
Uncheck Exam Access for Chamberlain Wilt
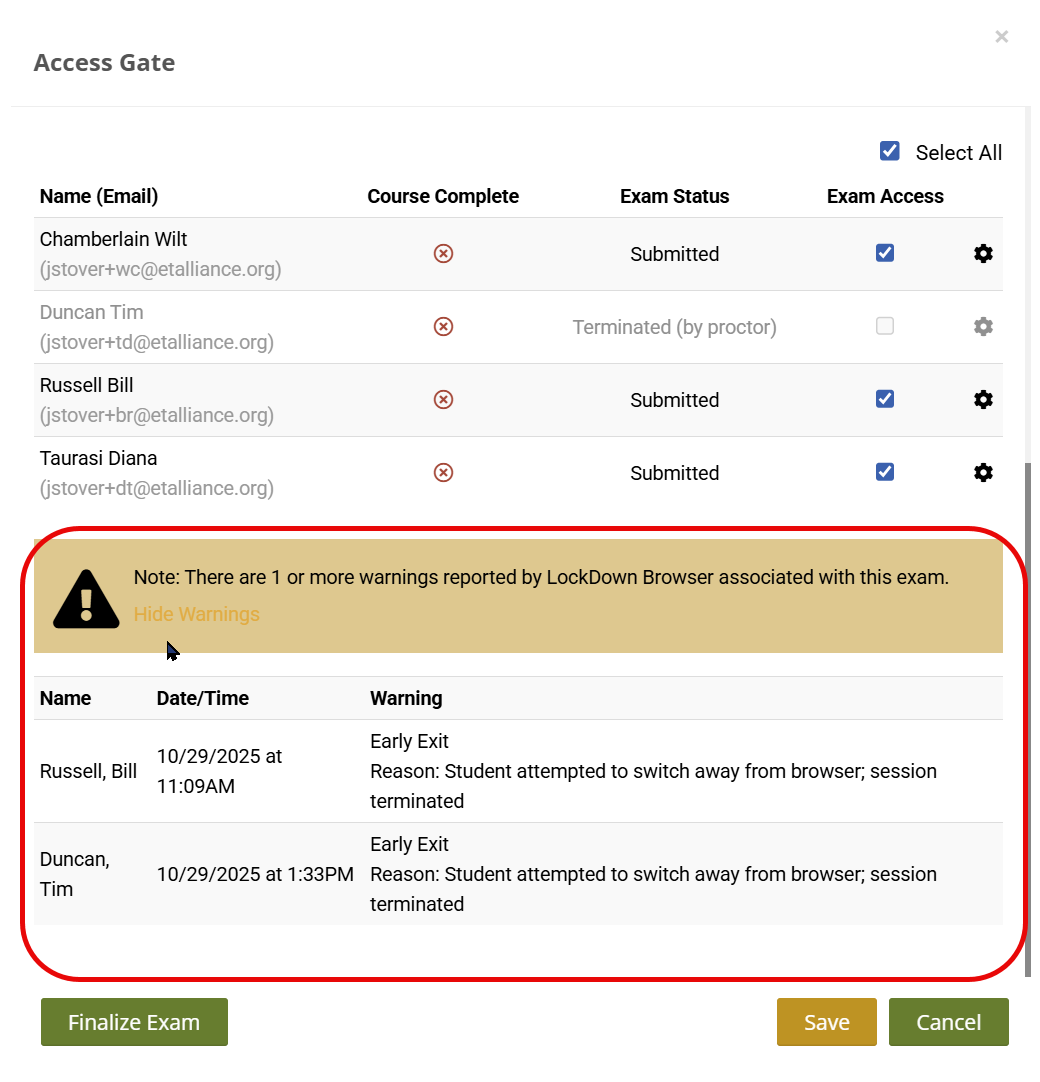coord(885,254)
